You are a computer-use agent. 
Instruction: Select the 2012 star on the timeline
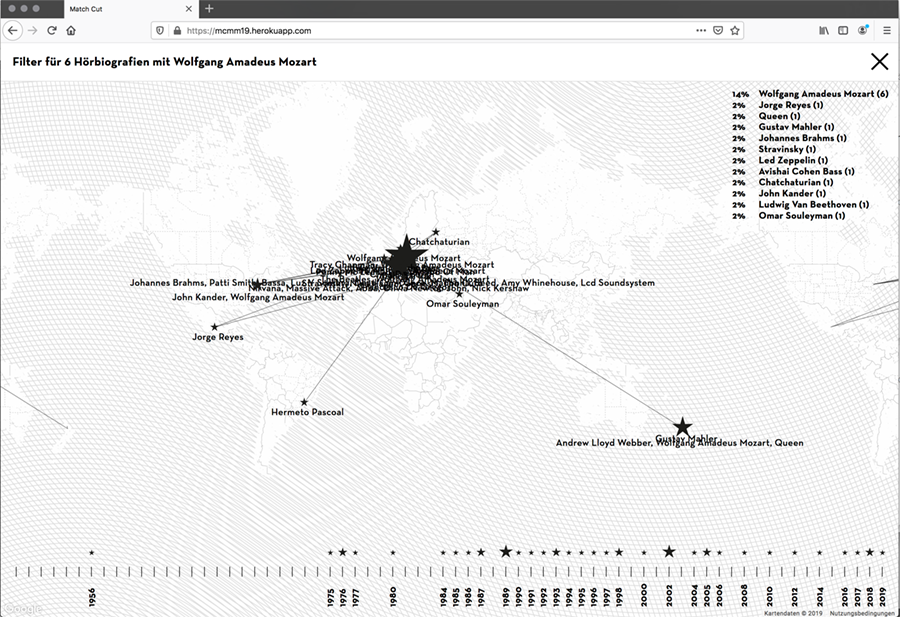click(794, 553)
